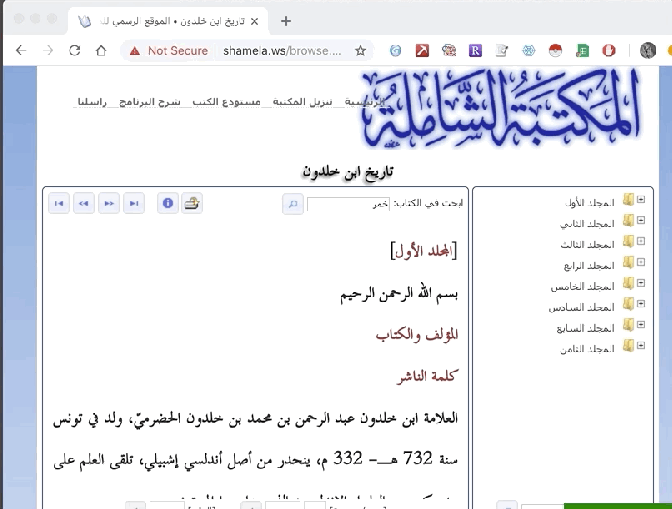
Task: Bookmark this page with the star icon
Action: (360, 50)
